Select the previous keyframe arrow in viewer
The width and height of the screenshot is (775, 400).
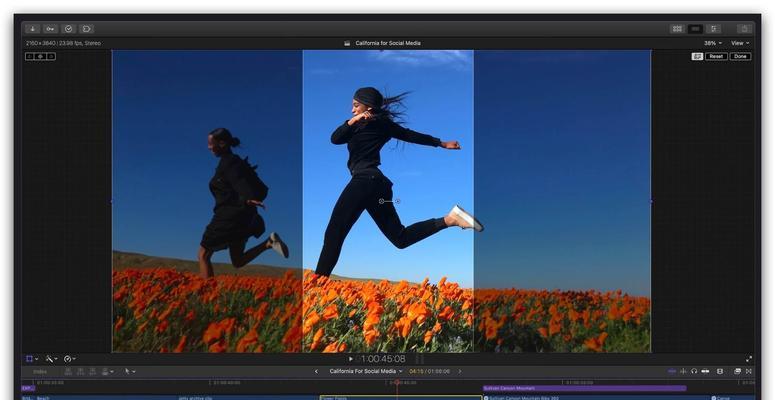[30, 56]
